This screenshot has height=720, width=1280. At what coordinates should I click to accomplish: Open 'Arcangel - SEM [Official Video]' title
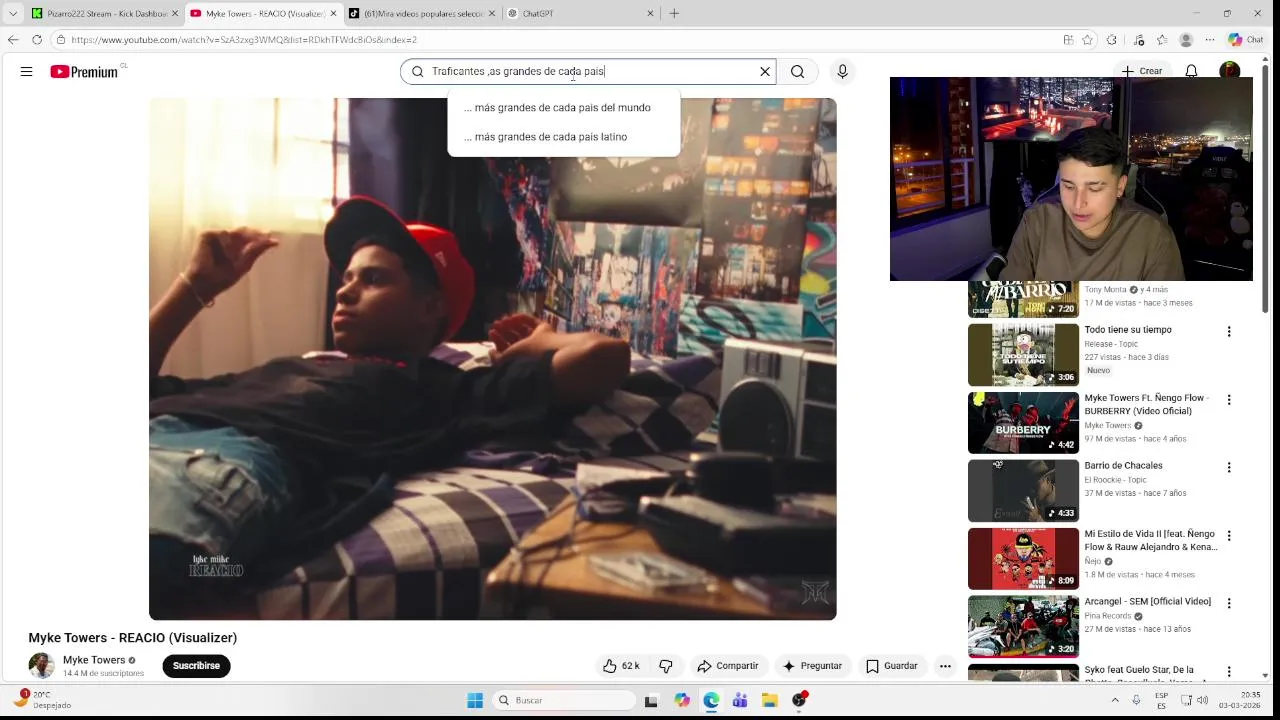click(1147, 602)
